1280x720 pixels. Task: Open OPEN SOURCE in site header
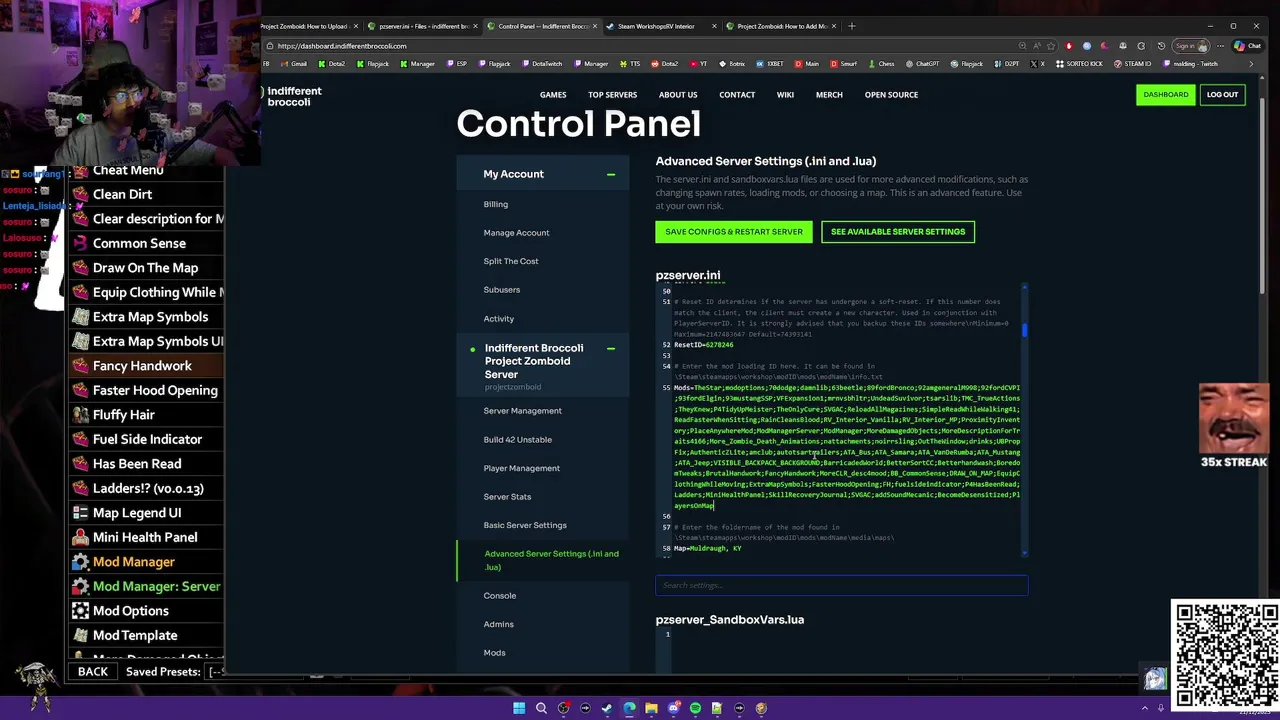[891, 95]
